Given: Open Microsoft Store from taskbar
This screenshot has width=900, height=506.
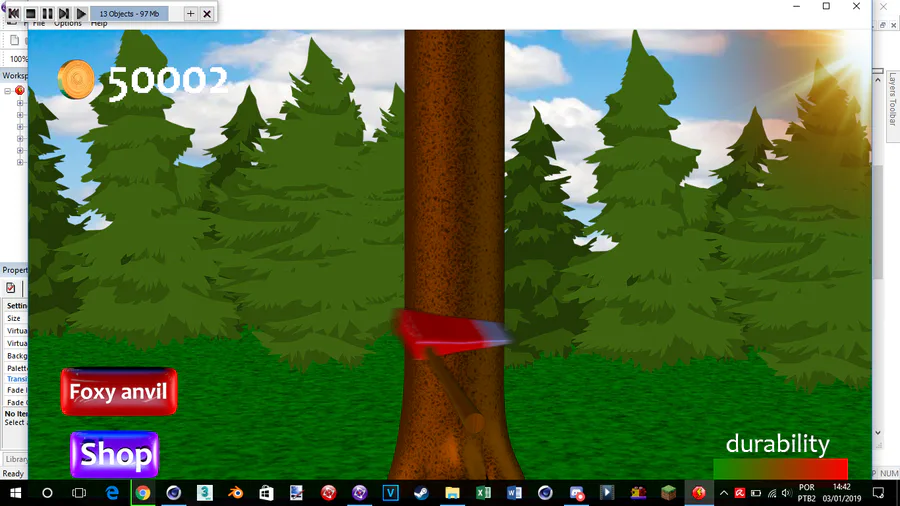Looking at the screenshot, I should click(266, 493).
